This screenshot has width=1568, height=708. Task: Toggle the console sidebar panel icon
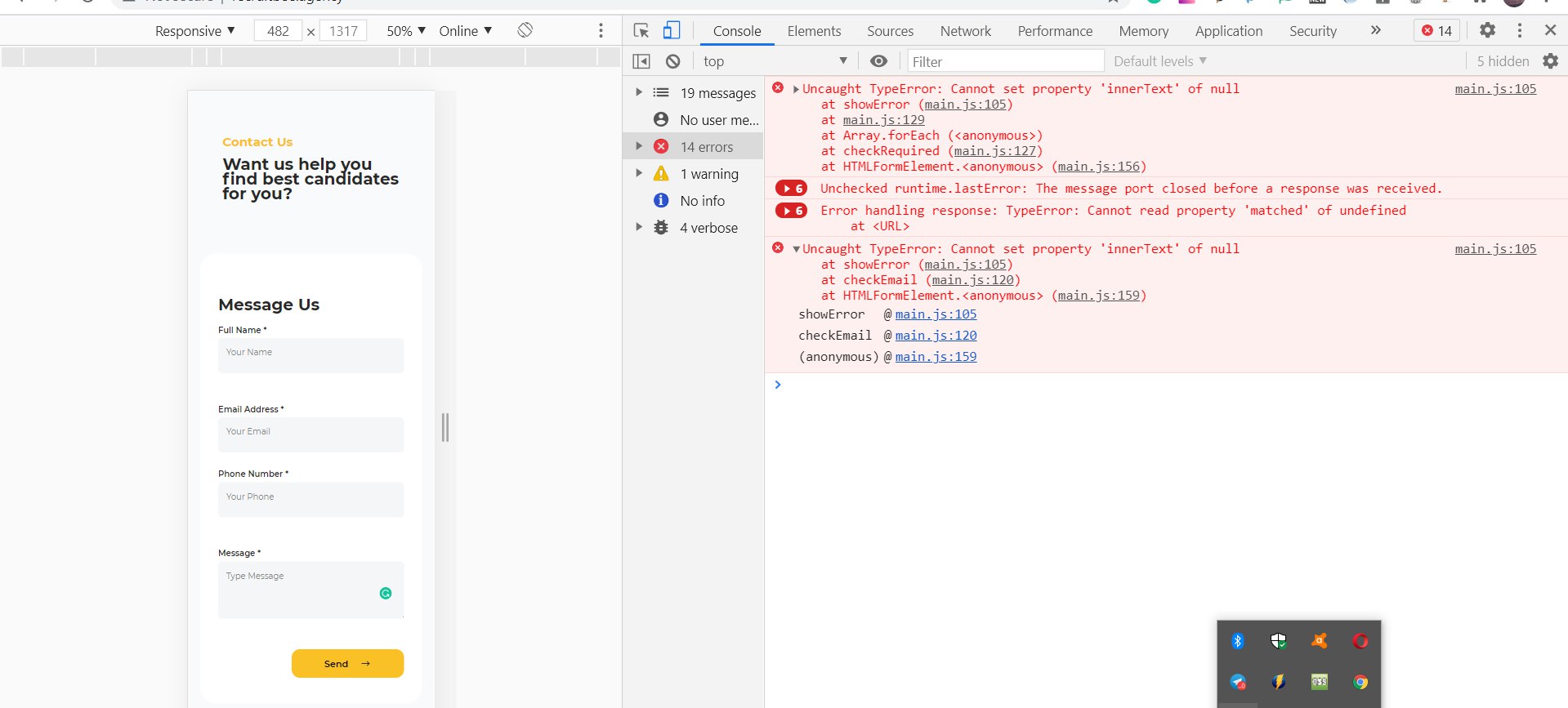641,61
